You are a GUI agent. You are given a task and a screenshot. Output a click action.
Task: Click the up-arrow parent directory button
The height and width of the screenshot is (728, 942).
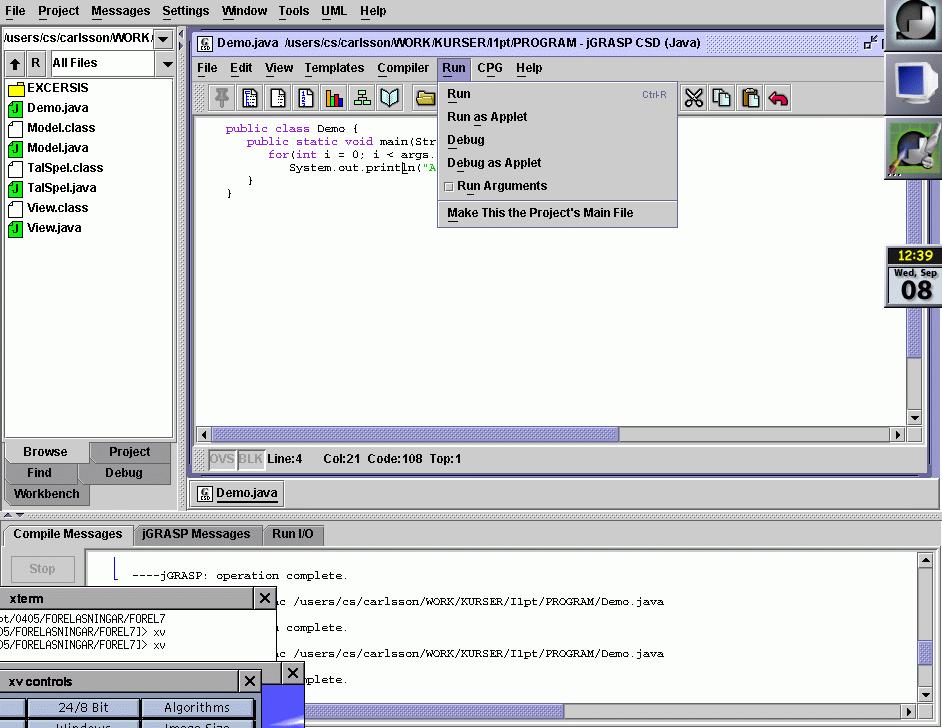[15, 63]
